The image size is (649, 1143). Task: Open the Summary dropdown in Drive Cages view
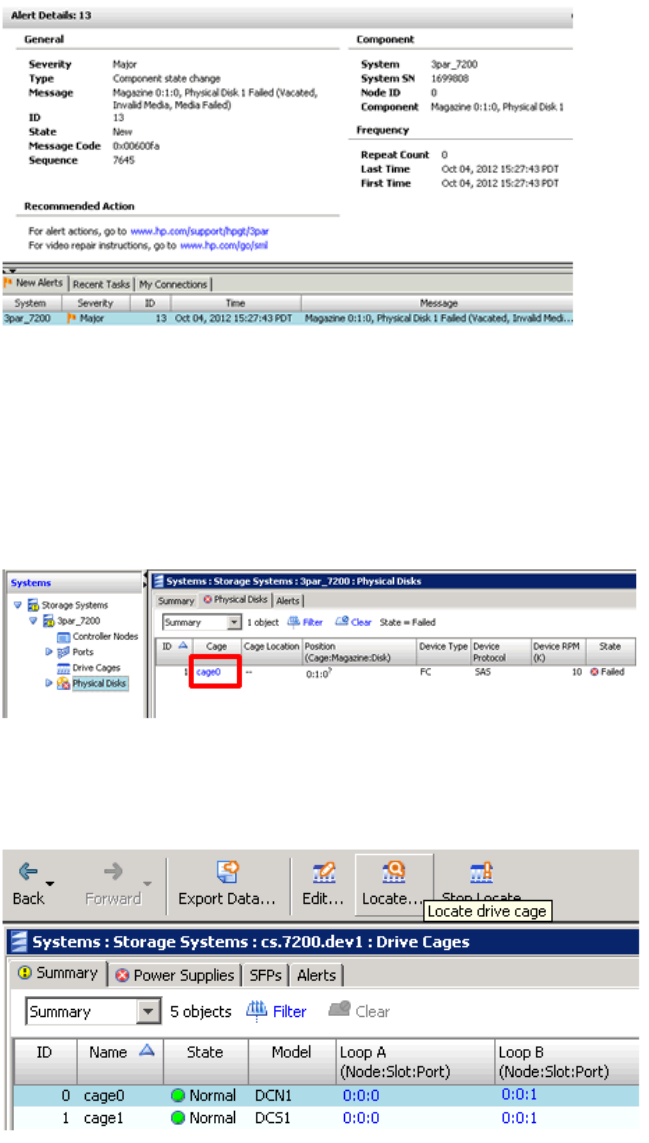(x=149, y=1012)
